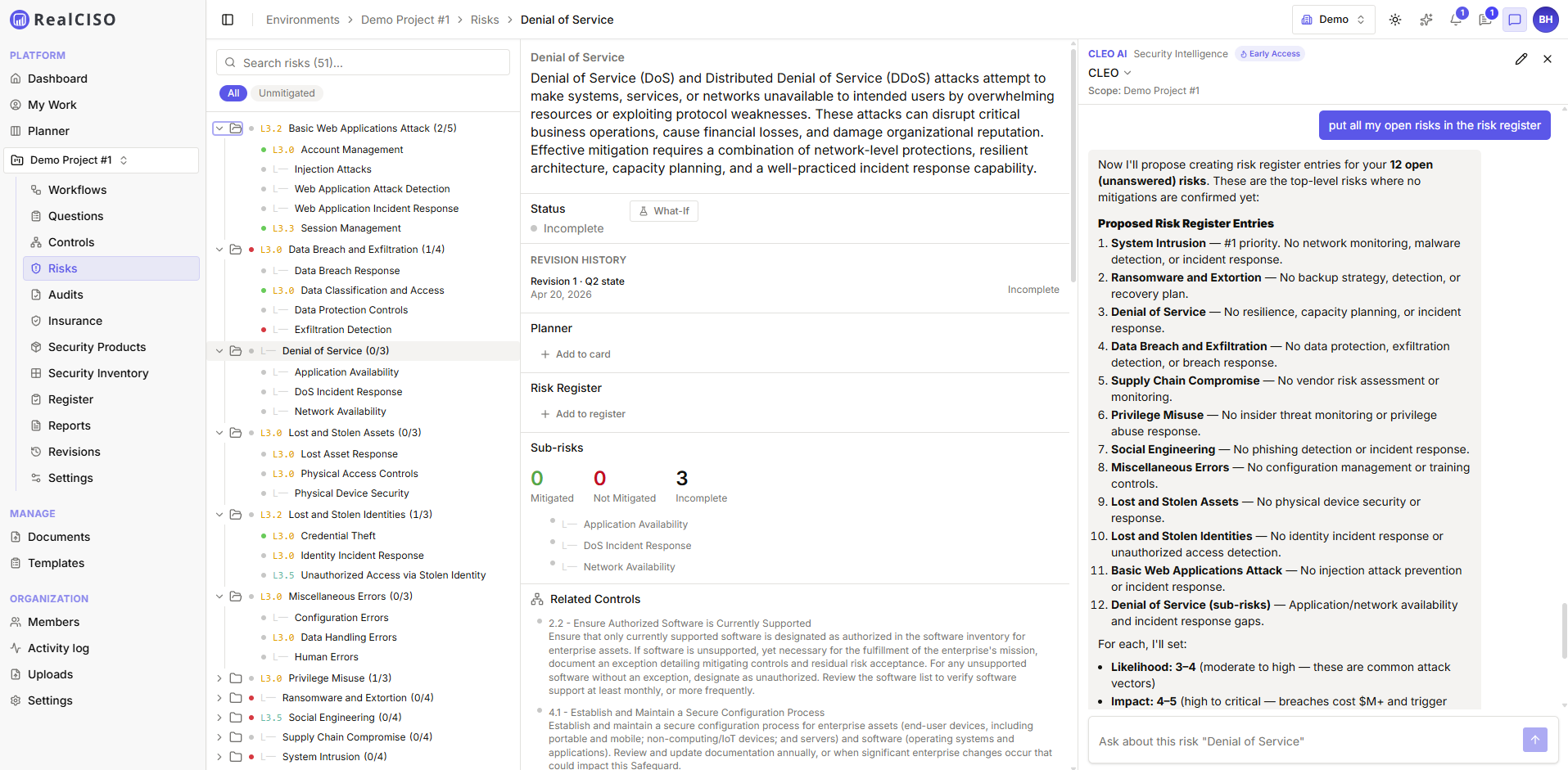Click the What-If button
This screenshot has height=770, width=1568.
664,211
